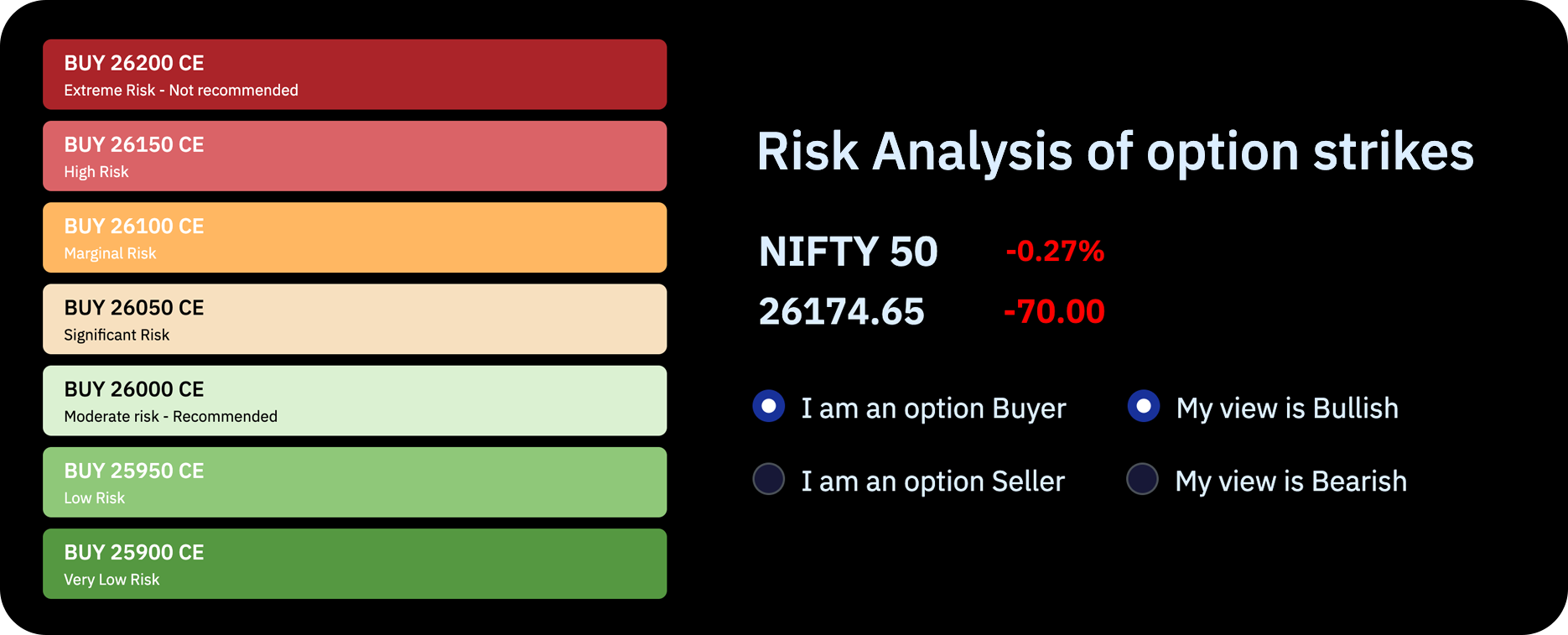The width and height of the screenshot is (1568, 635).
Task: Click the BUY 26150 CE High Risk card
Action: pos(355,156)
